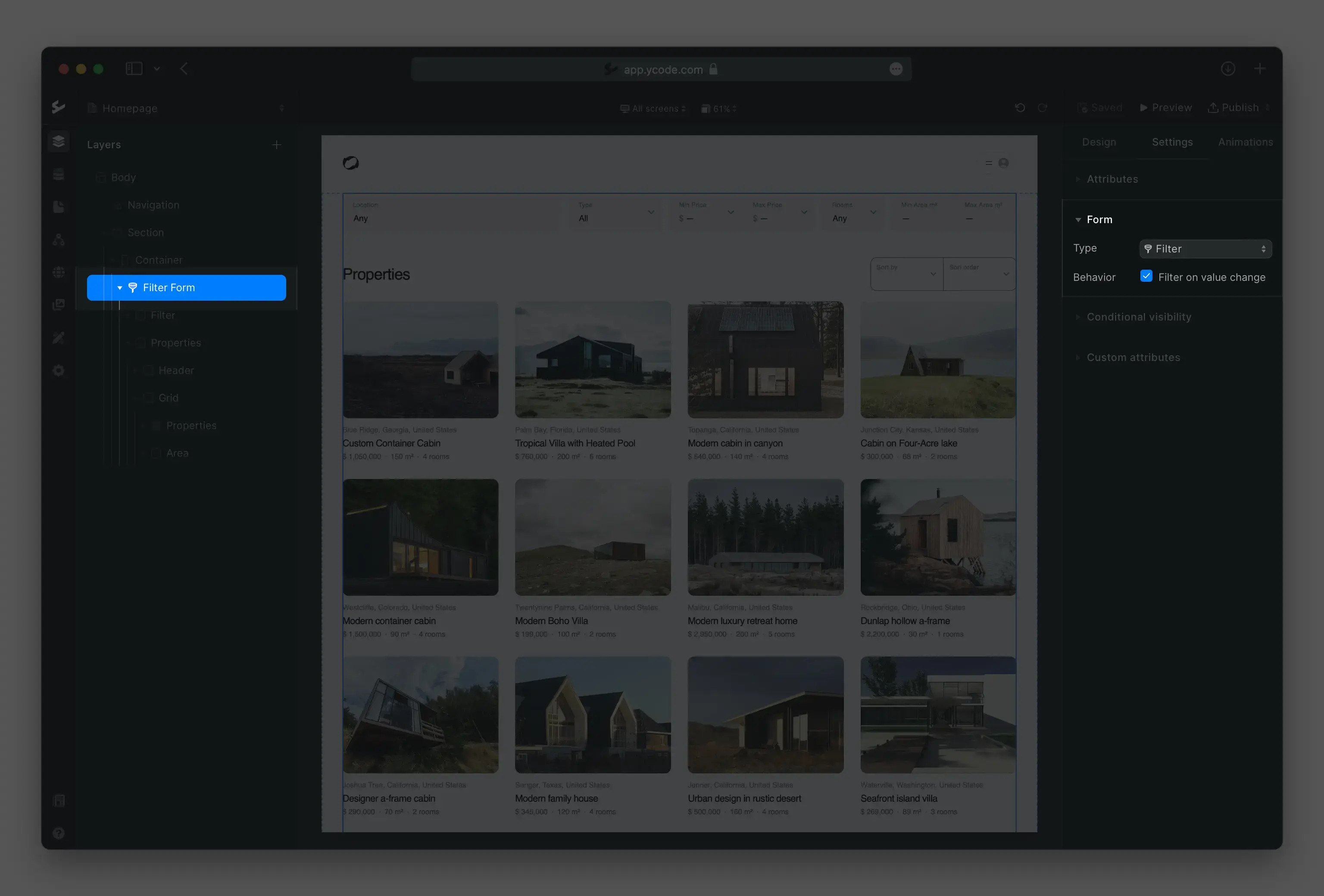This screenshot has width=1324, height=896.
Task: Go back with browser back arrow
Action: point(184,69)
